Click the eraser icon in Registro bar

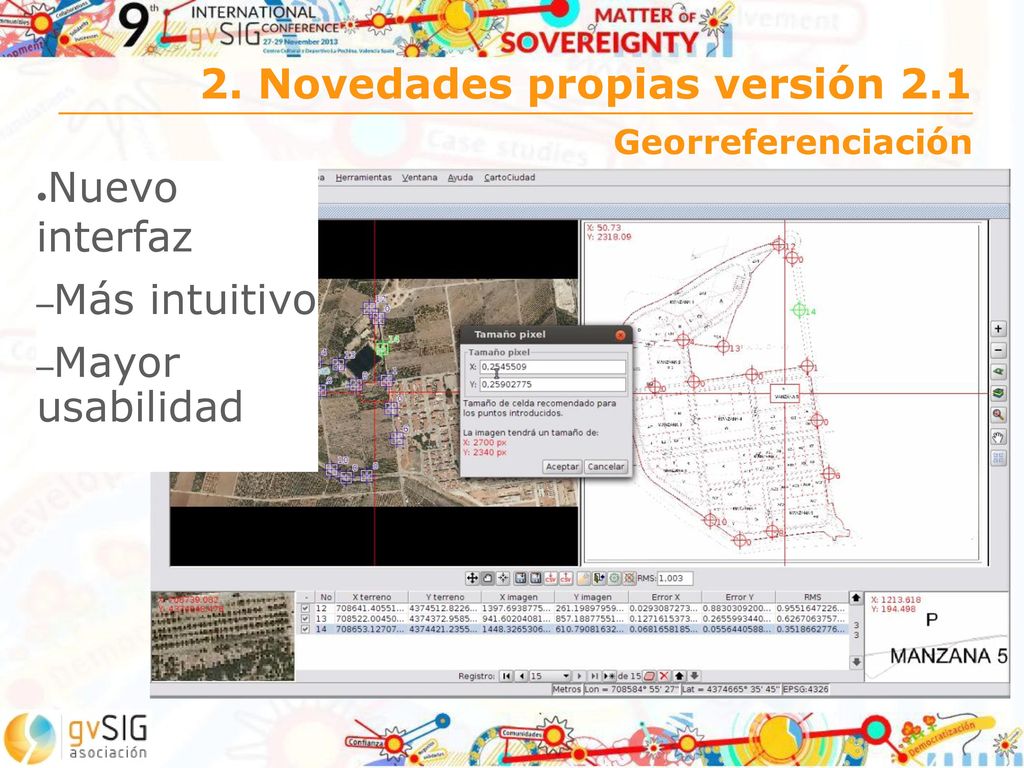tap(649, 676)
